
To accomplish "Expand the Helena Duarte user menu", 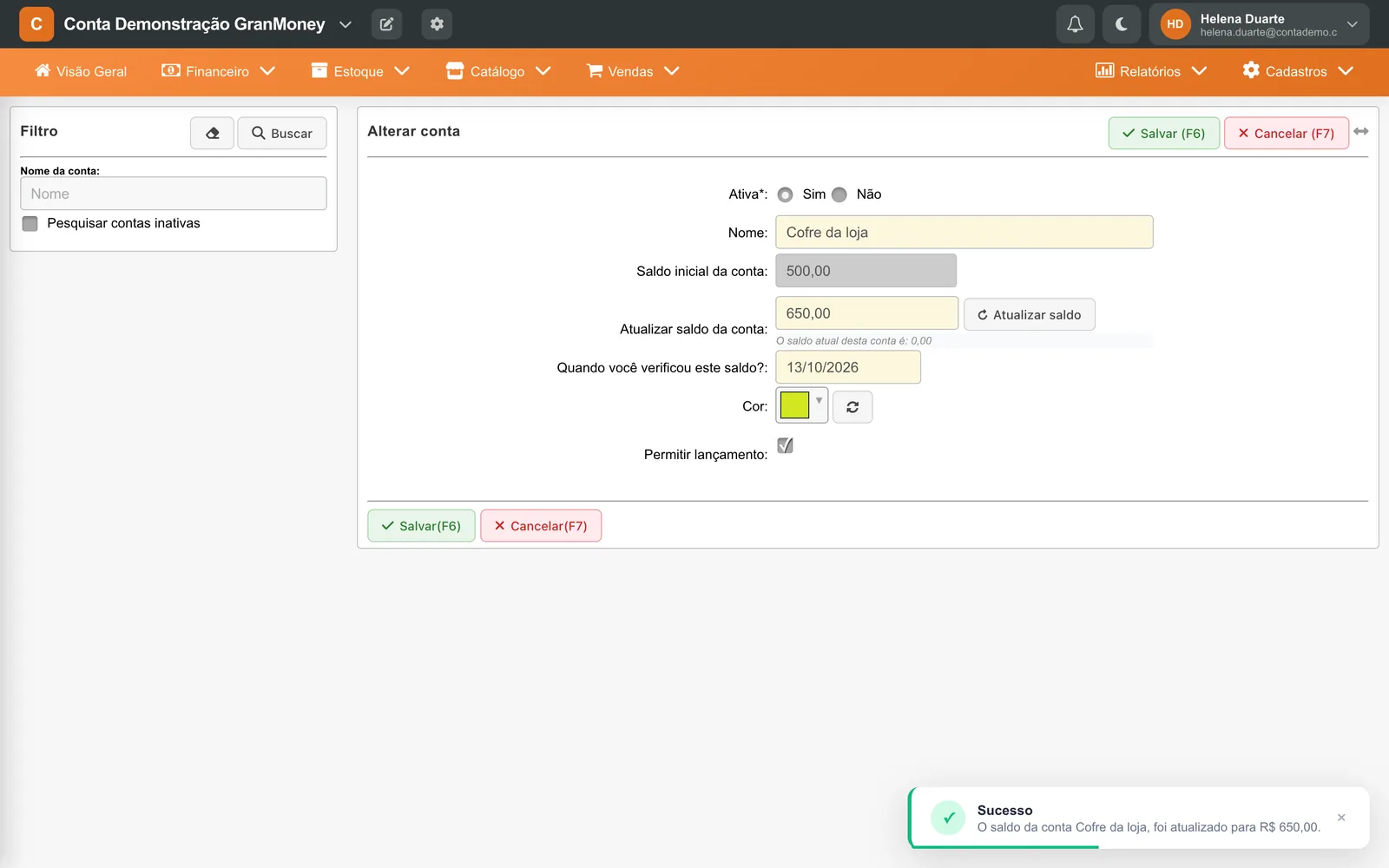I will click(1352, 24).
